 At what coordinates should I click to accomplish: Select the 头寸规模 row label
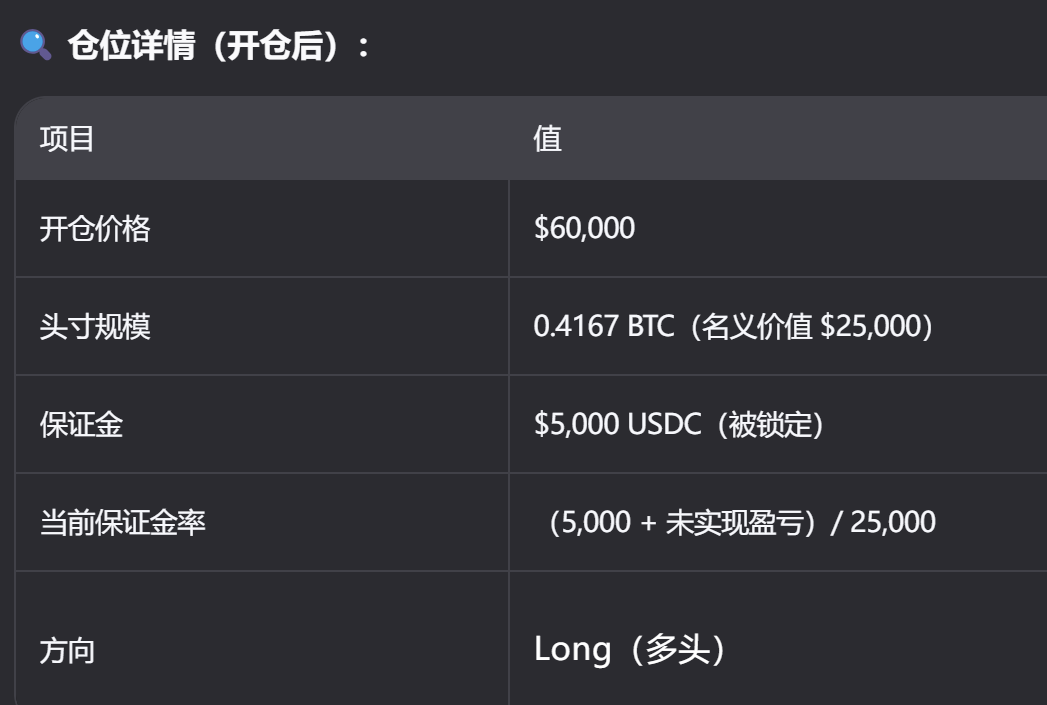click(95, 327)
